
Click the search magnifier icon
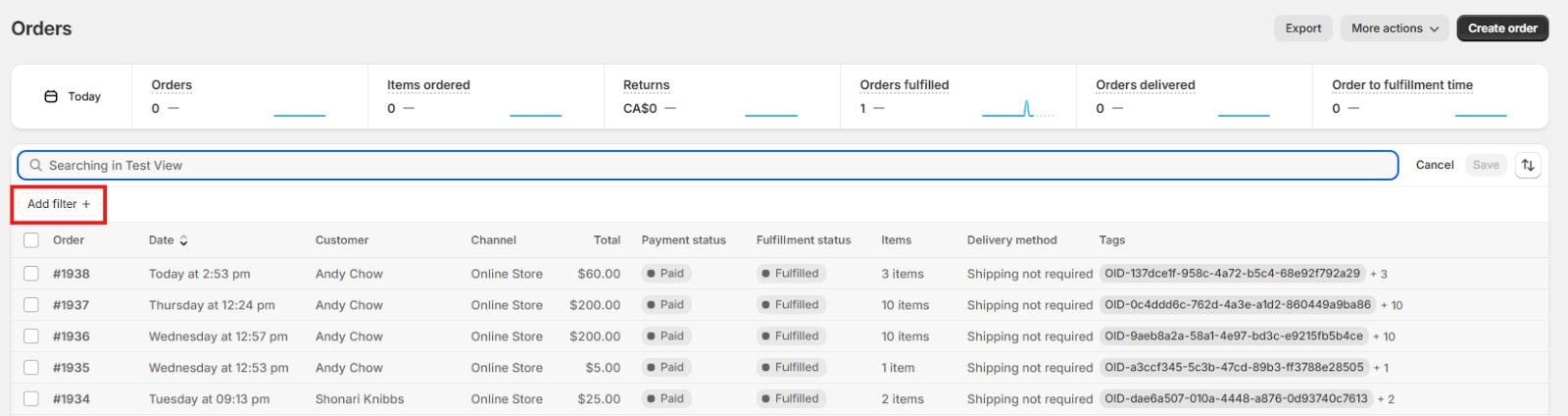click(x=36, y=165)
